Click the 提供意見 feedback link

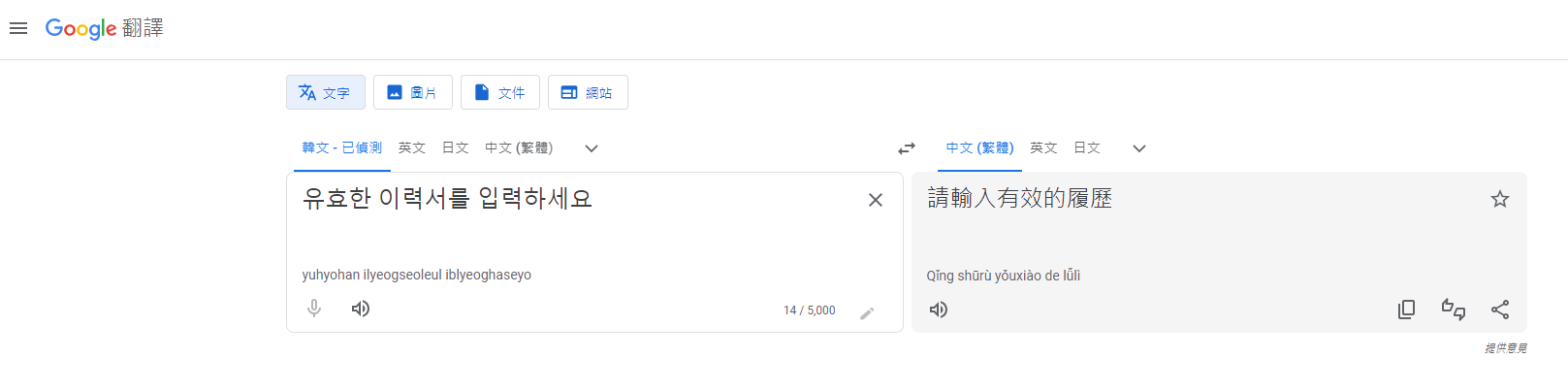(1505, 348)
